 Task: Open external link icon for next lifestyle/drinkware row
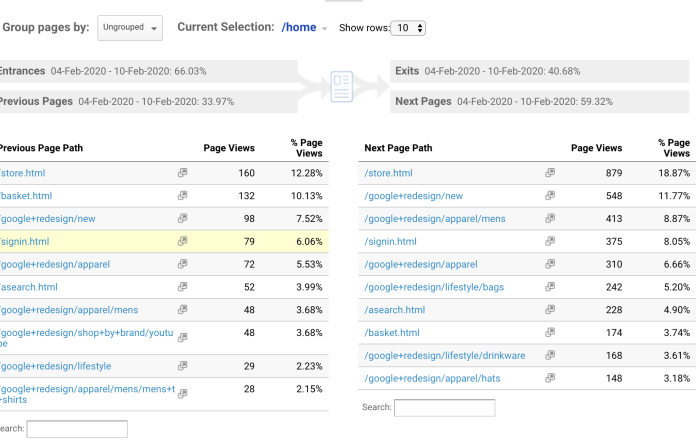point(550,355)
